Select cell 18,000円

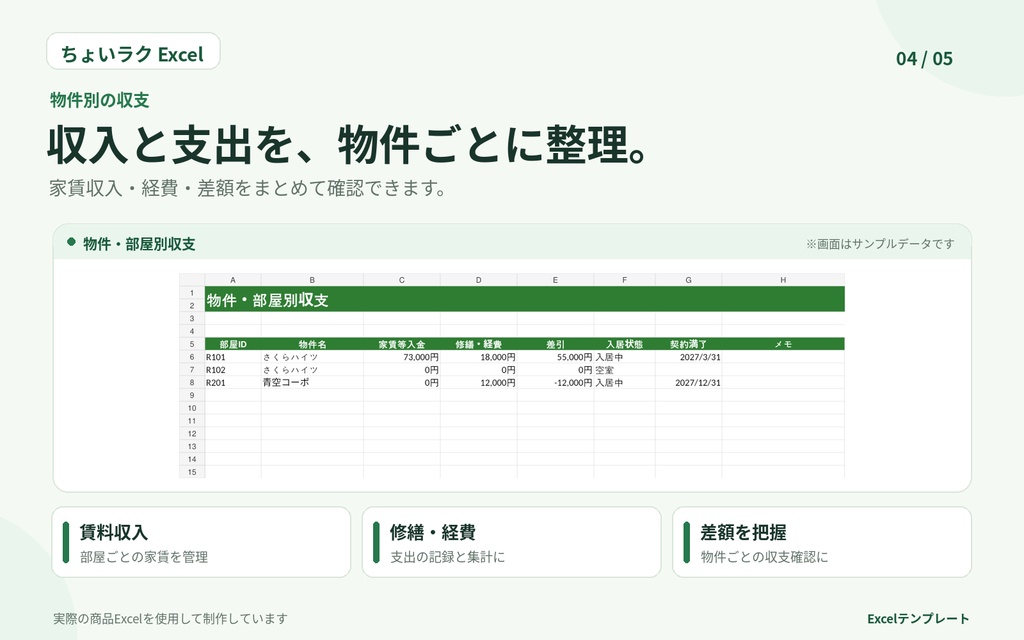478,357
